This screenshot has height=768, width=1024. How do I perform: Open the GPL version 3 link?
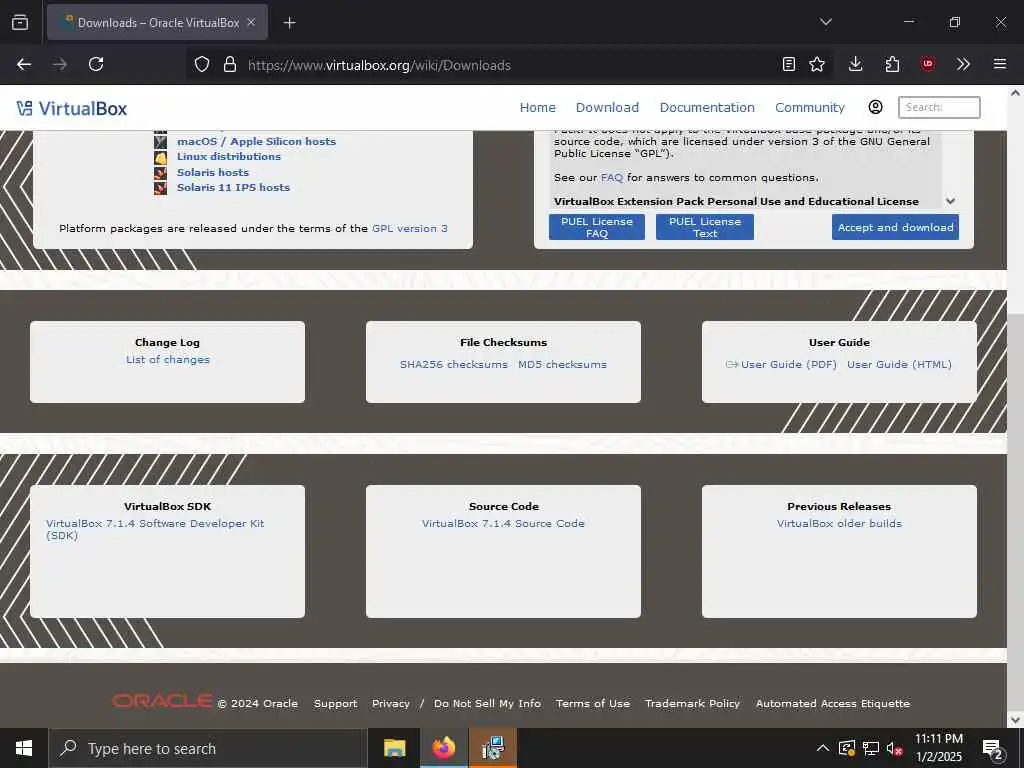[409, 229]
